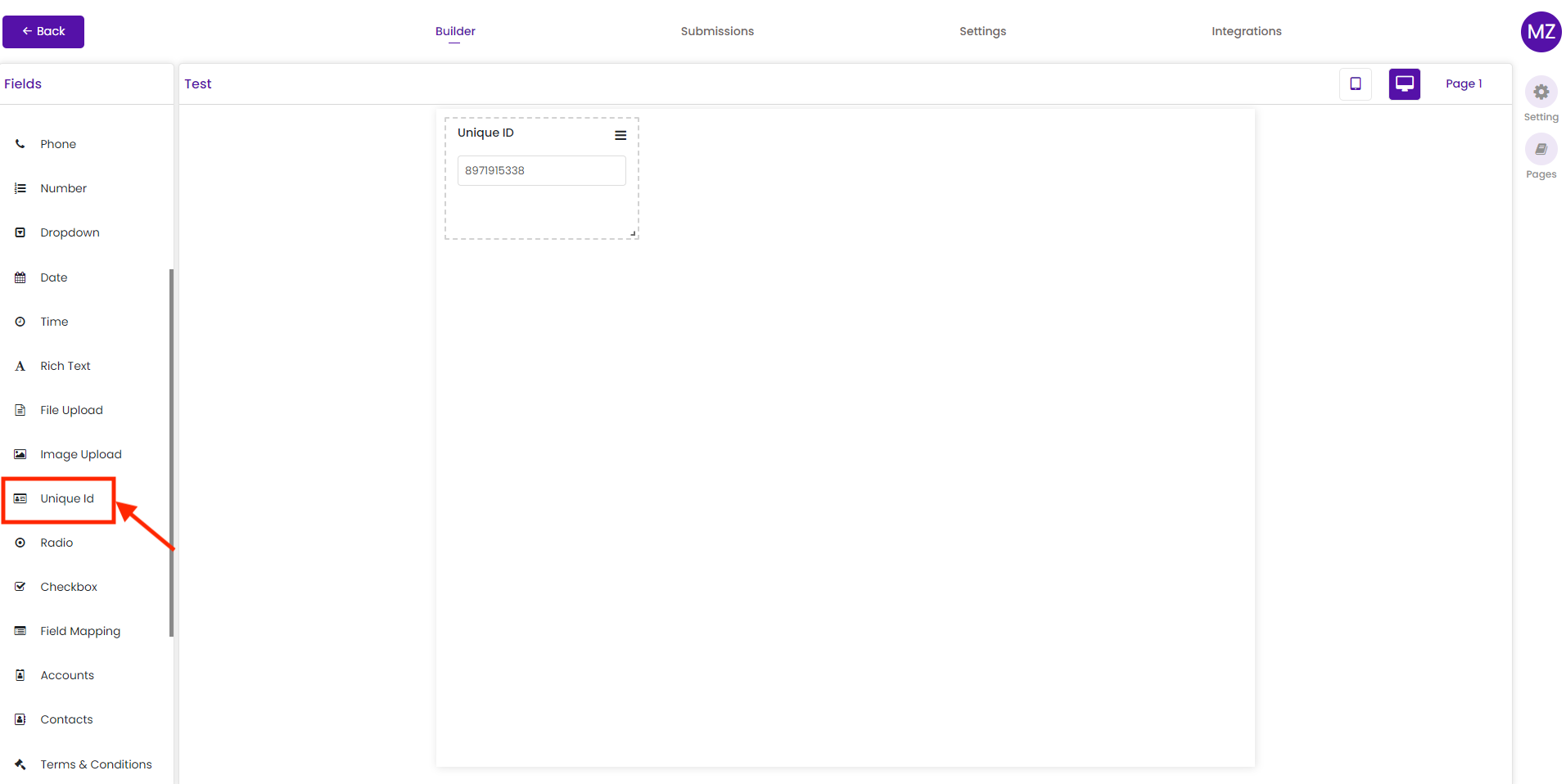The image size is (1566, 784).
Task: Click the File Upload document icon
Action: (x=20, y=410)
